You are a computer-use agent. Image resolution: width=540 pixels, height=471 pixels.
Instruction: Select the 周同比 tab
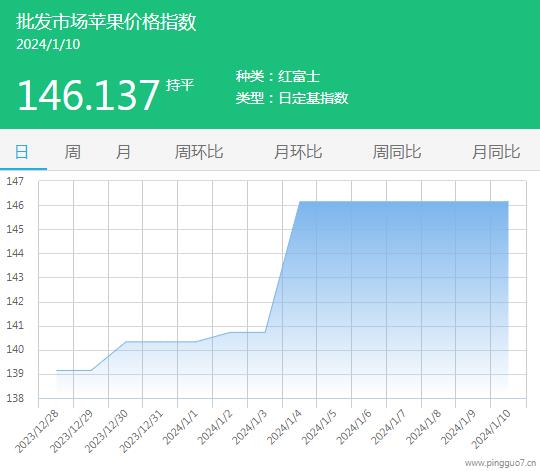click(397, 152)
